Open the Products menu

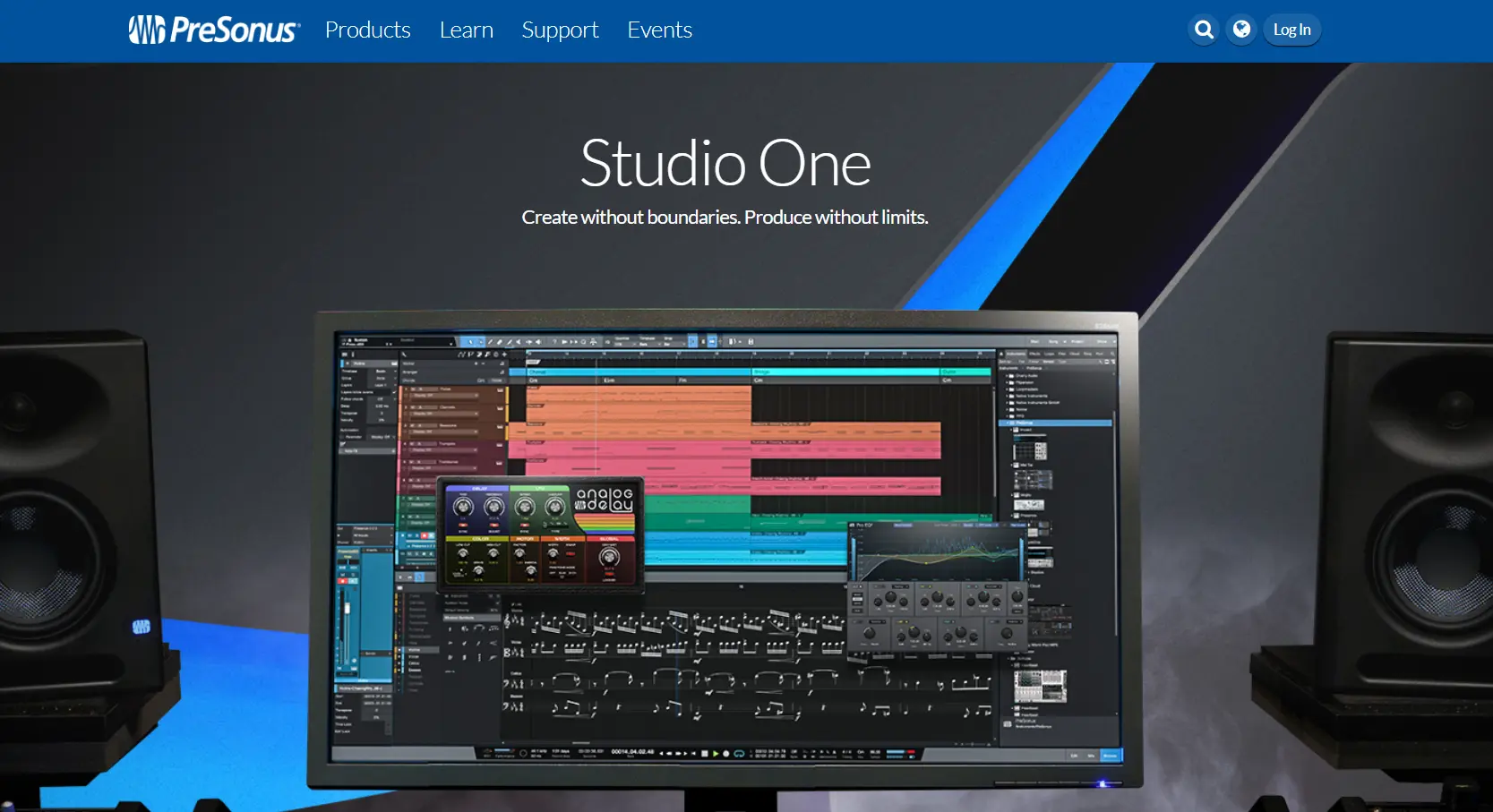click(367, 30)
